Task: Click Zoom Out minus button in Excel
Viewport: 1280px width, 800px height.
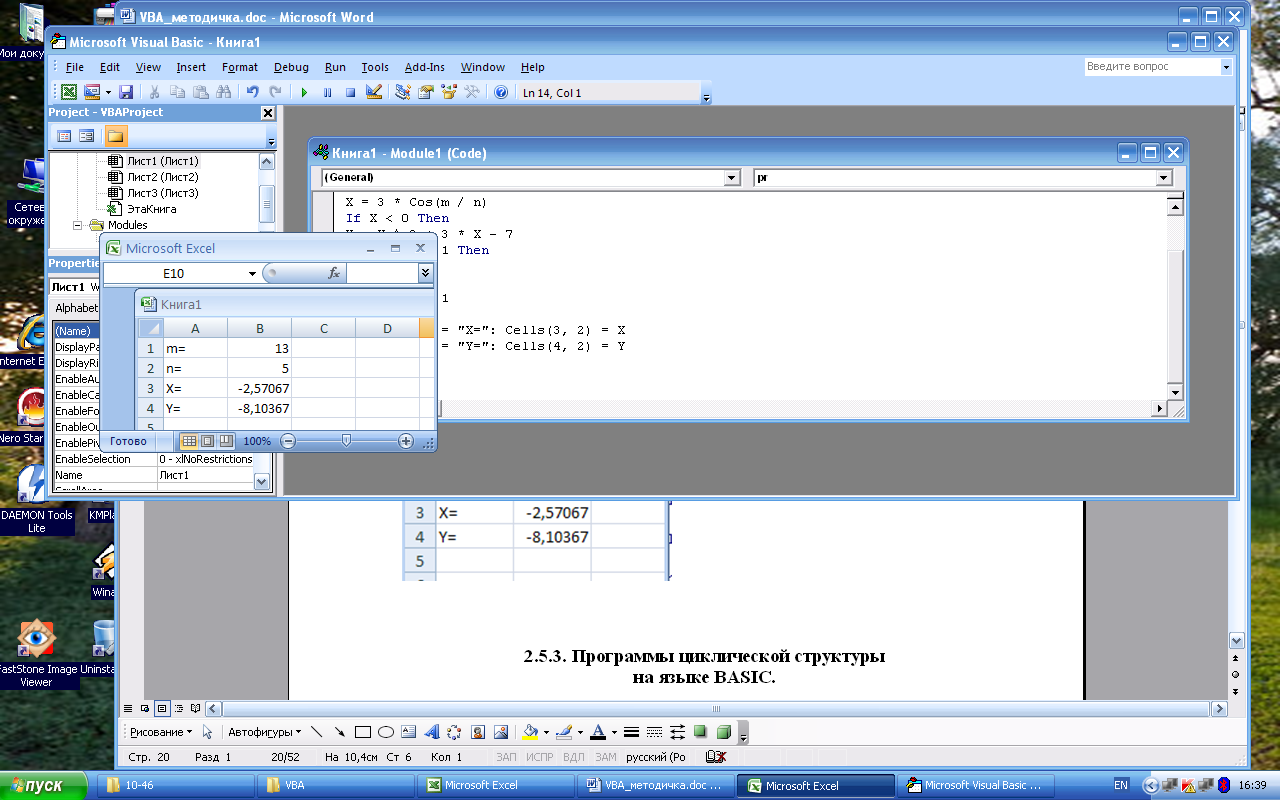Action: [288, 441]
